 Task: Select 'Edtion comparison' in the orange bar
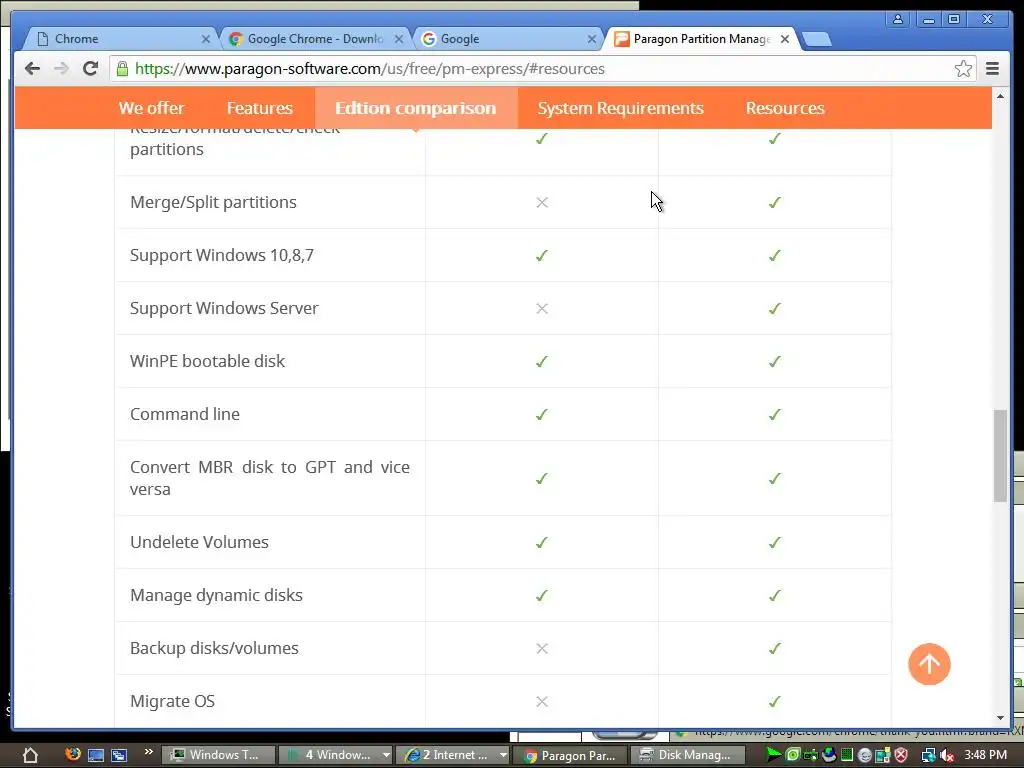(x=416, y=108)
